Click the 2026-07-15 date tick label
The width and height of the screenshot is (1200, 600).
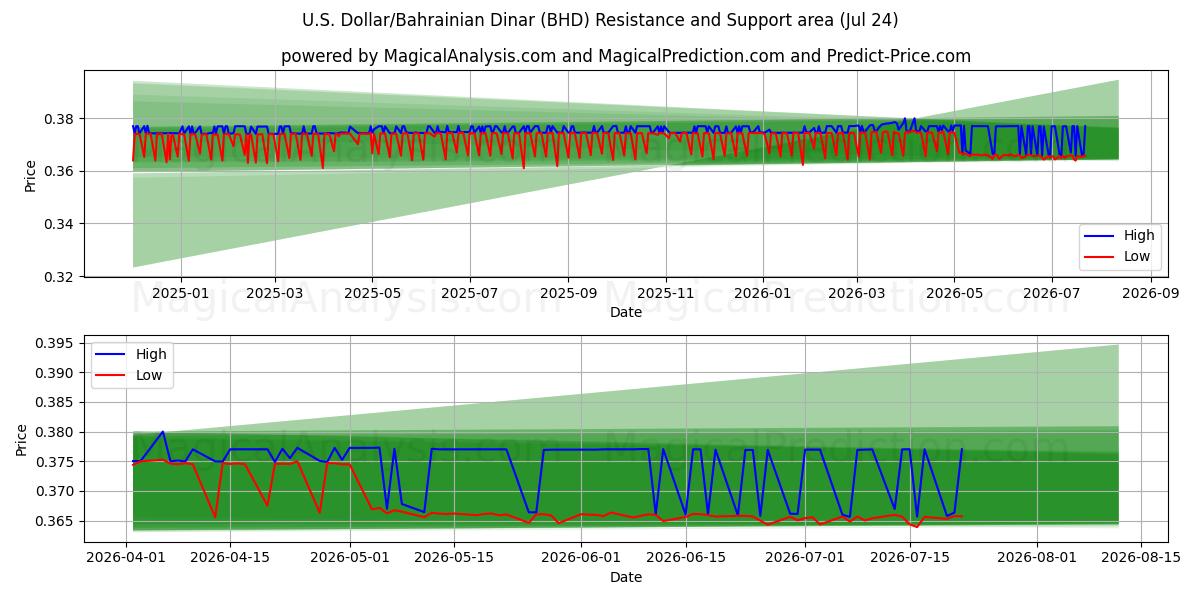pyautogui.click(x=909, y=558)
